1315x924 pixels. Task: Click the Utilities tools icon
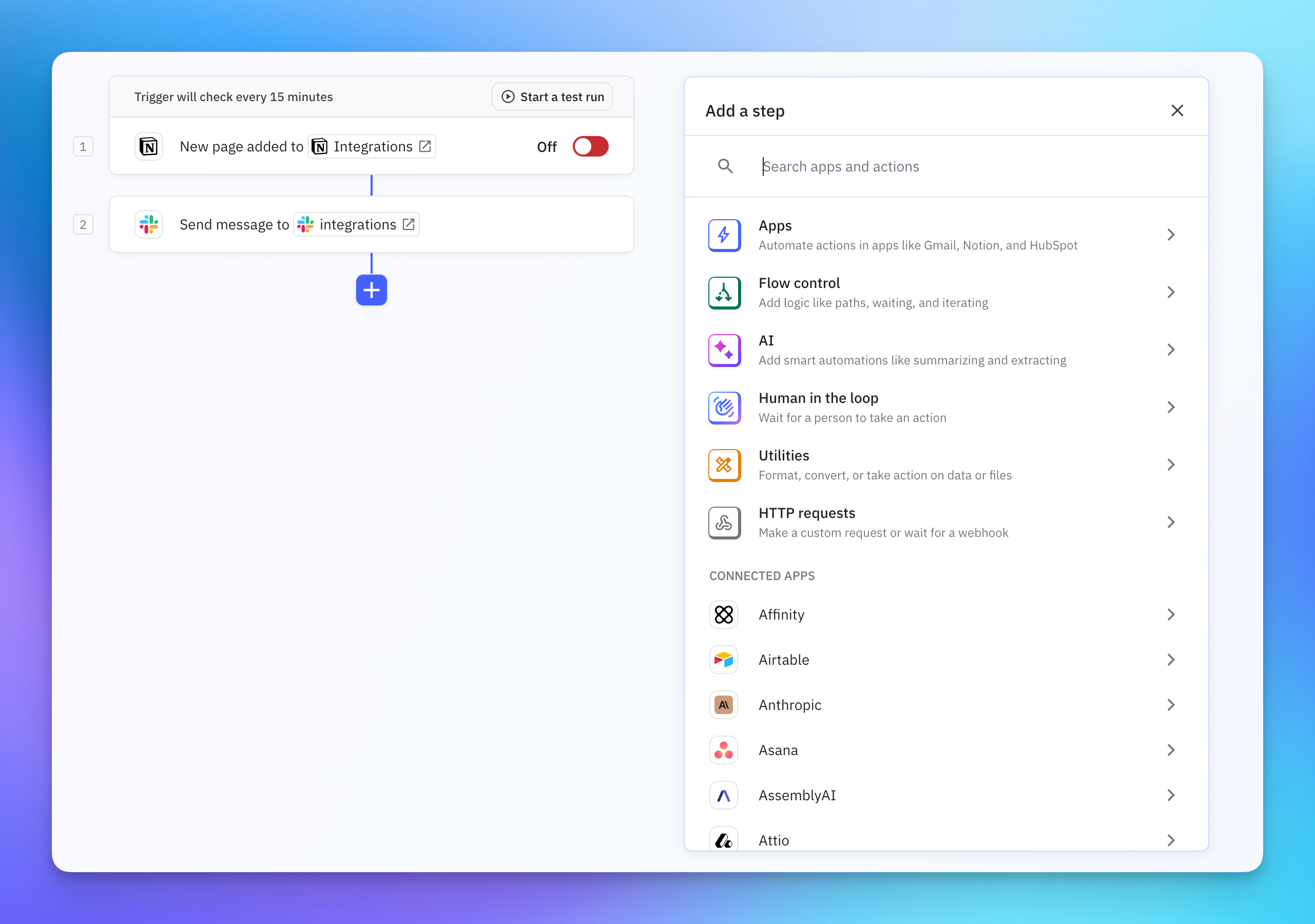(724, 465)
